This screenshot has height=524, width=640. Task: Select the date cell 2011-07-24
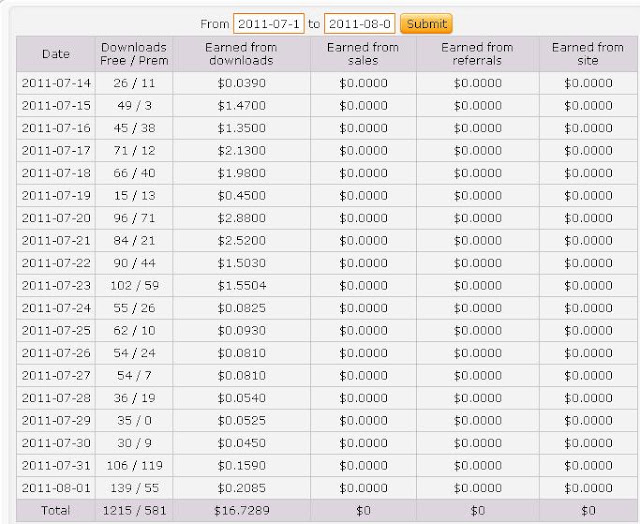pyautogui.click(x=56, y=308)
